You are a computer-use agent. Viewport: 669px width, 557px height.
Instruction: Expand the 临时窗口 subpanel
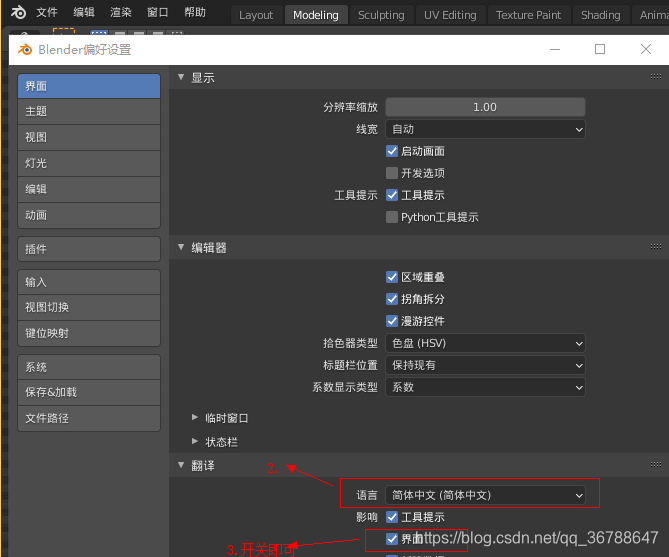click(x=195, y=417)
